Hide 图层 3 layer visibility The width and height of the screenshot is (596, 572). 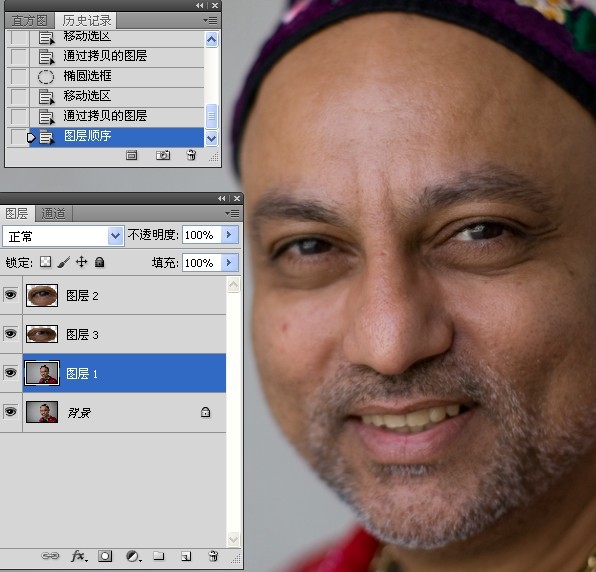point(11,334)
